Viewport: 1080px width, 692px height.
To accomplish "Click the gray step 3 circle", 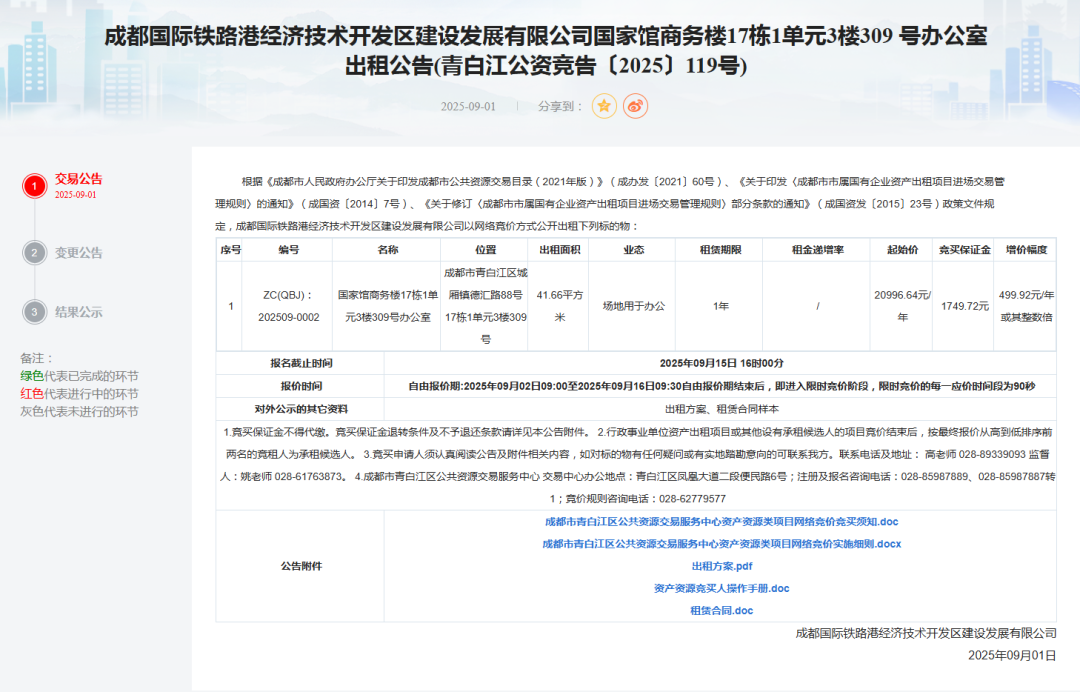I will tap(35, 312).
